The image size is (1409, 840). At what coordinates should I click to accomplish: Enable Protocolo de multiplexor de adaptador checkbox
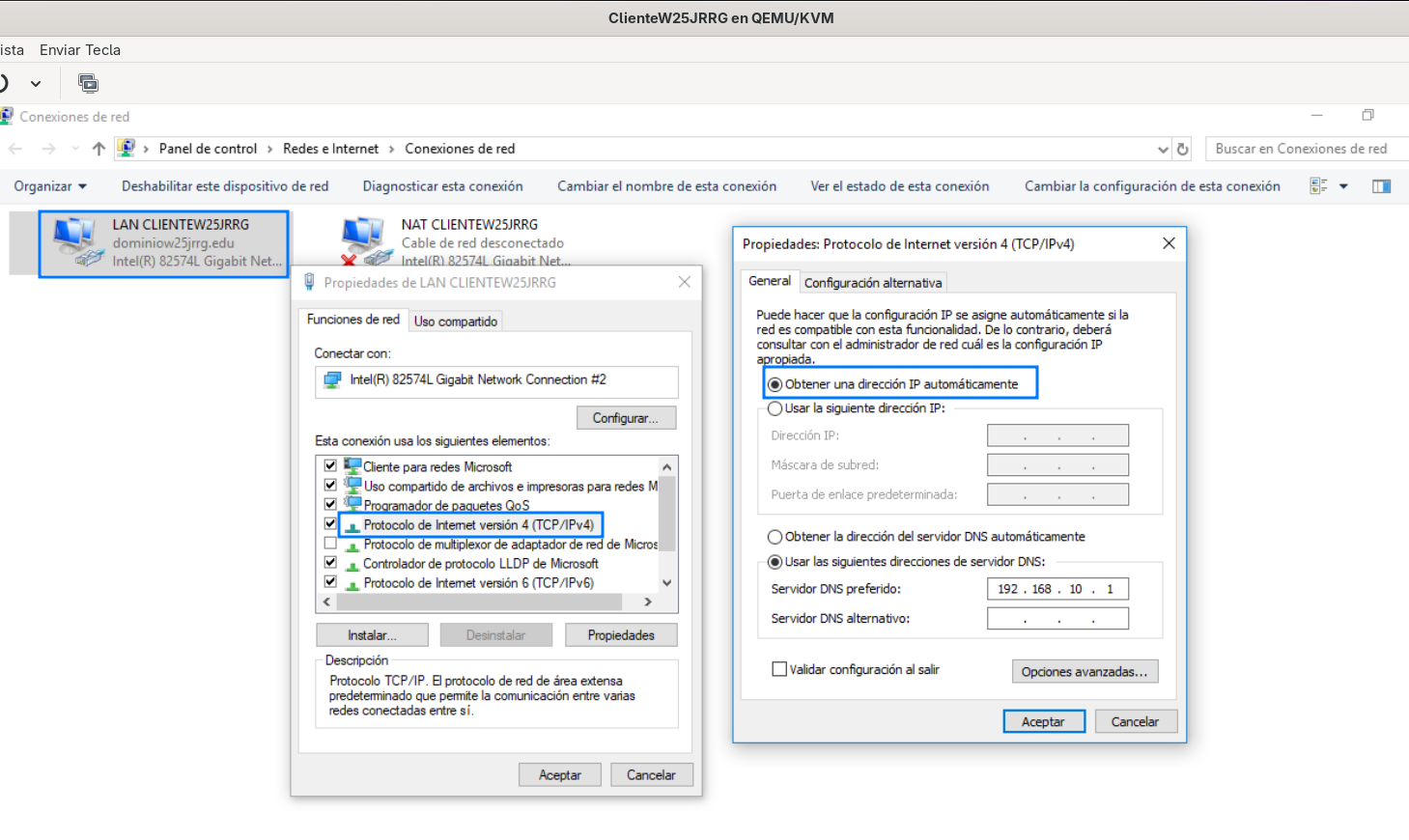[x=330, y=544]
